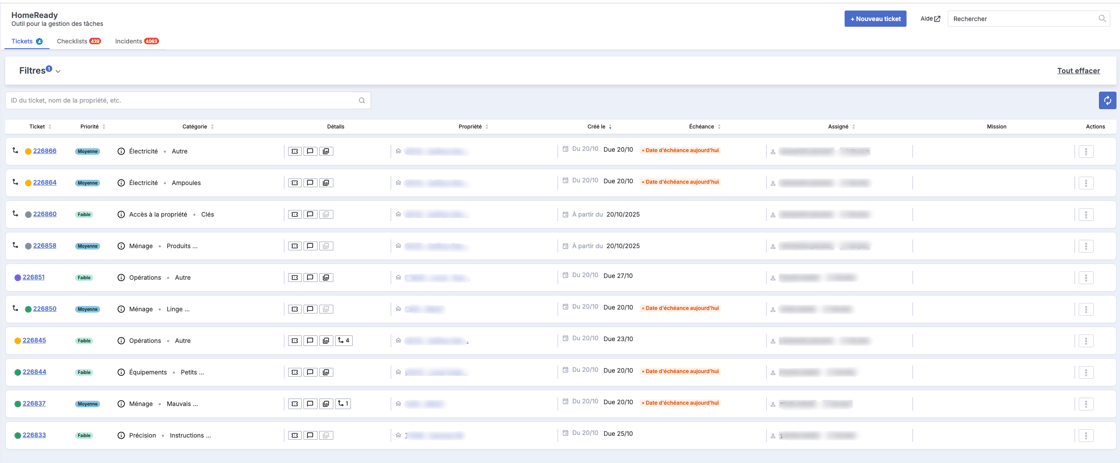The width and height of the screenshot is (1120, 463).
Task: Open the comment icon for ticket 226833
Action: click(310, 435)
